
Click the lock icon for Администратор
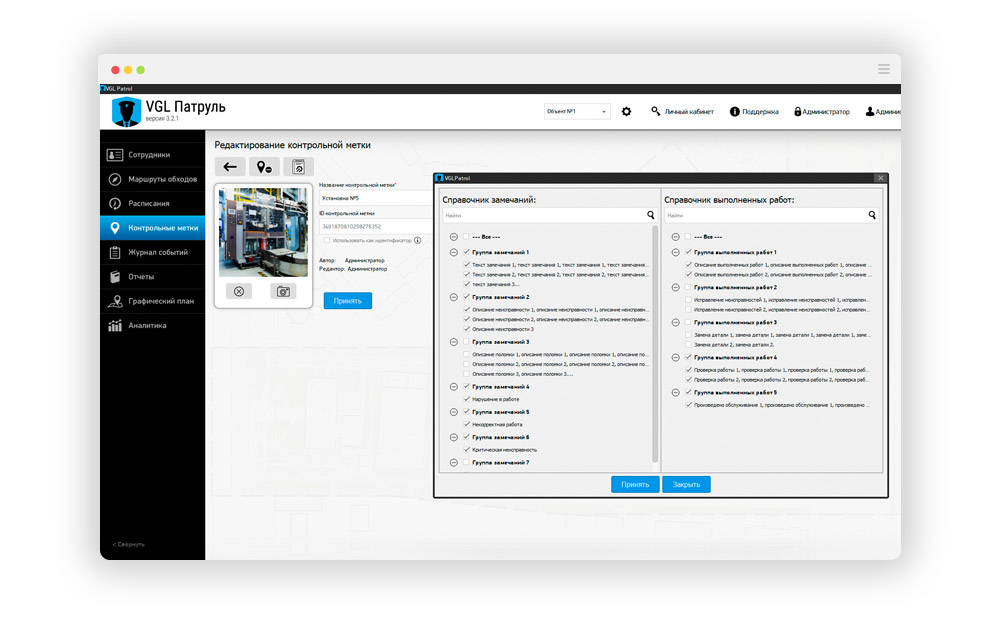pyautogui.click(x=798, y=112)
